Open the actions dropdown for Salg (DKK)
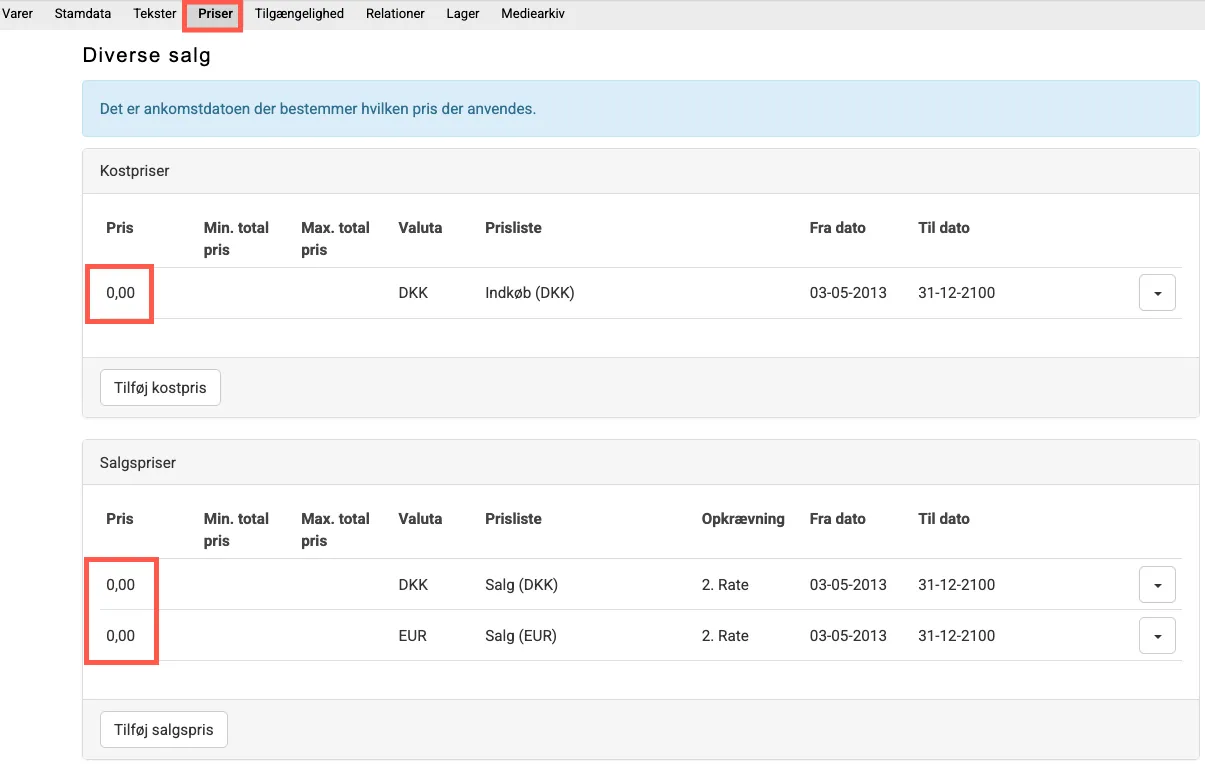The height and width of the screenshot is (765, 1205). click(1157, 585)
